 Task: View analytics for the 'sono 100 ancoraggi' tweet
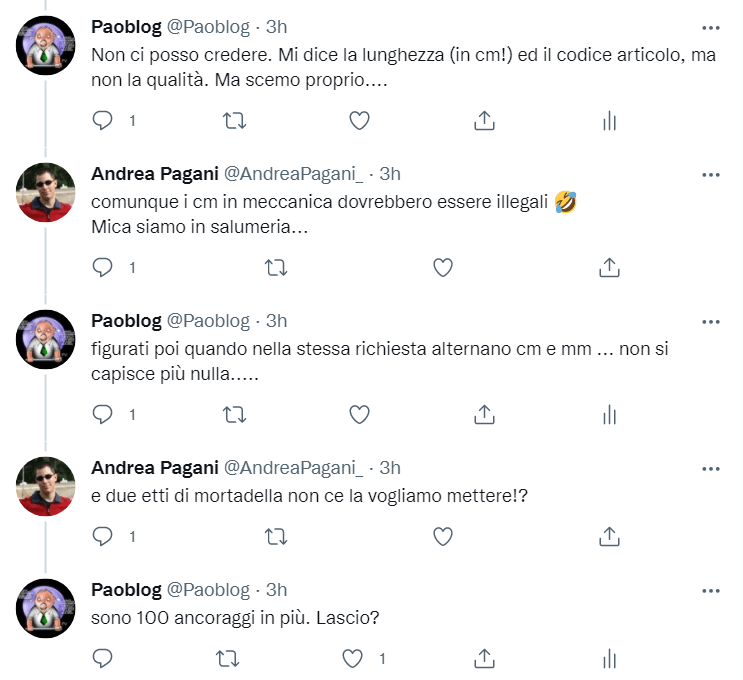609,659
